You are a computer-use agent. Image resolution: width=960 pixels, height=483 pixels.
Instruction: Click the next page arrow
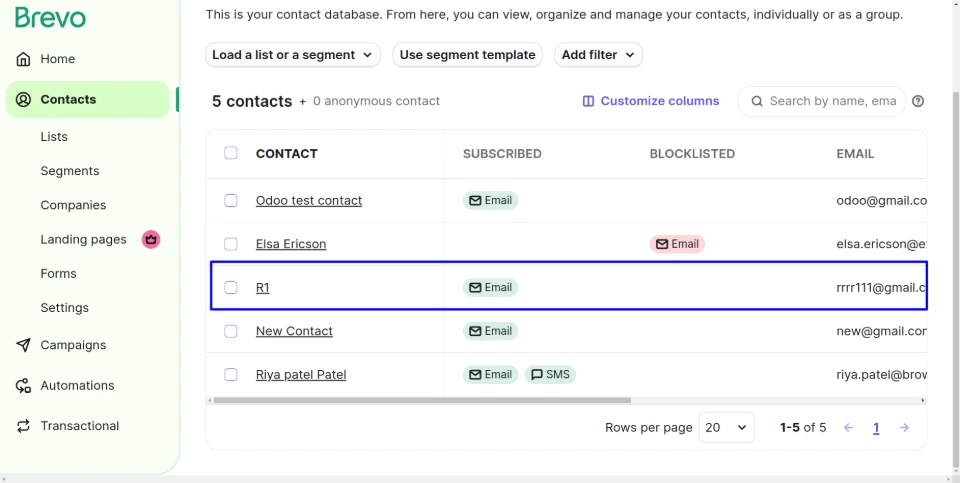pos(904,428)
